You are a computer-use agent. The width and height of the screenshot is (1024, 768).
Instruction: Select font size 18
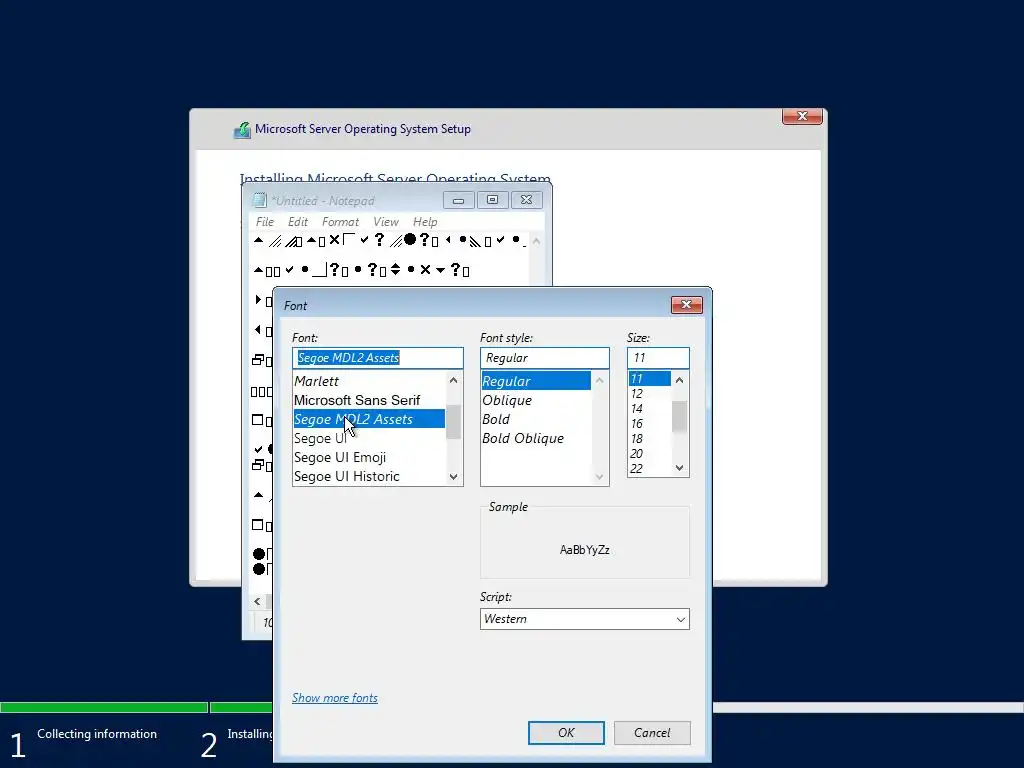(x=649, y=439)
